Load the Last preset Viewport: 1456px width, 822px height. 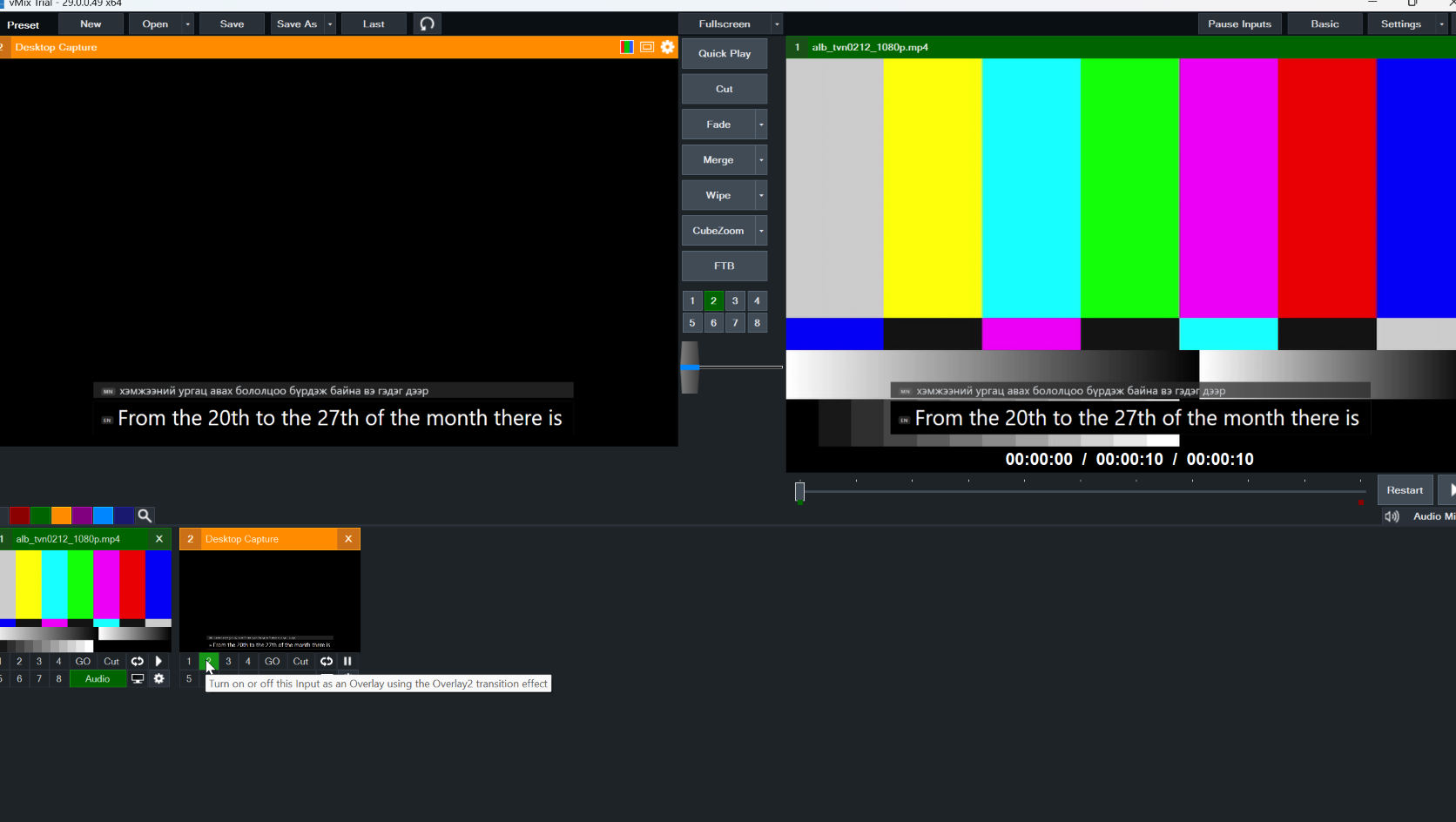(x=374, y=24)
